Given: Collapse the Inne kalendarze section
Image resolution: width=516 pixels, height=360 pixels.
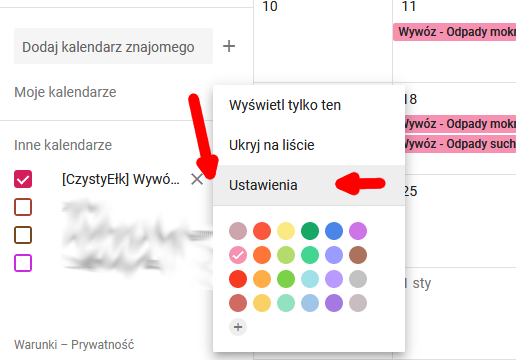Looking at the screenshot, I should click(63, 145).
